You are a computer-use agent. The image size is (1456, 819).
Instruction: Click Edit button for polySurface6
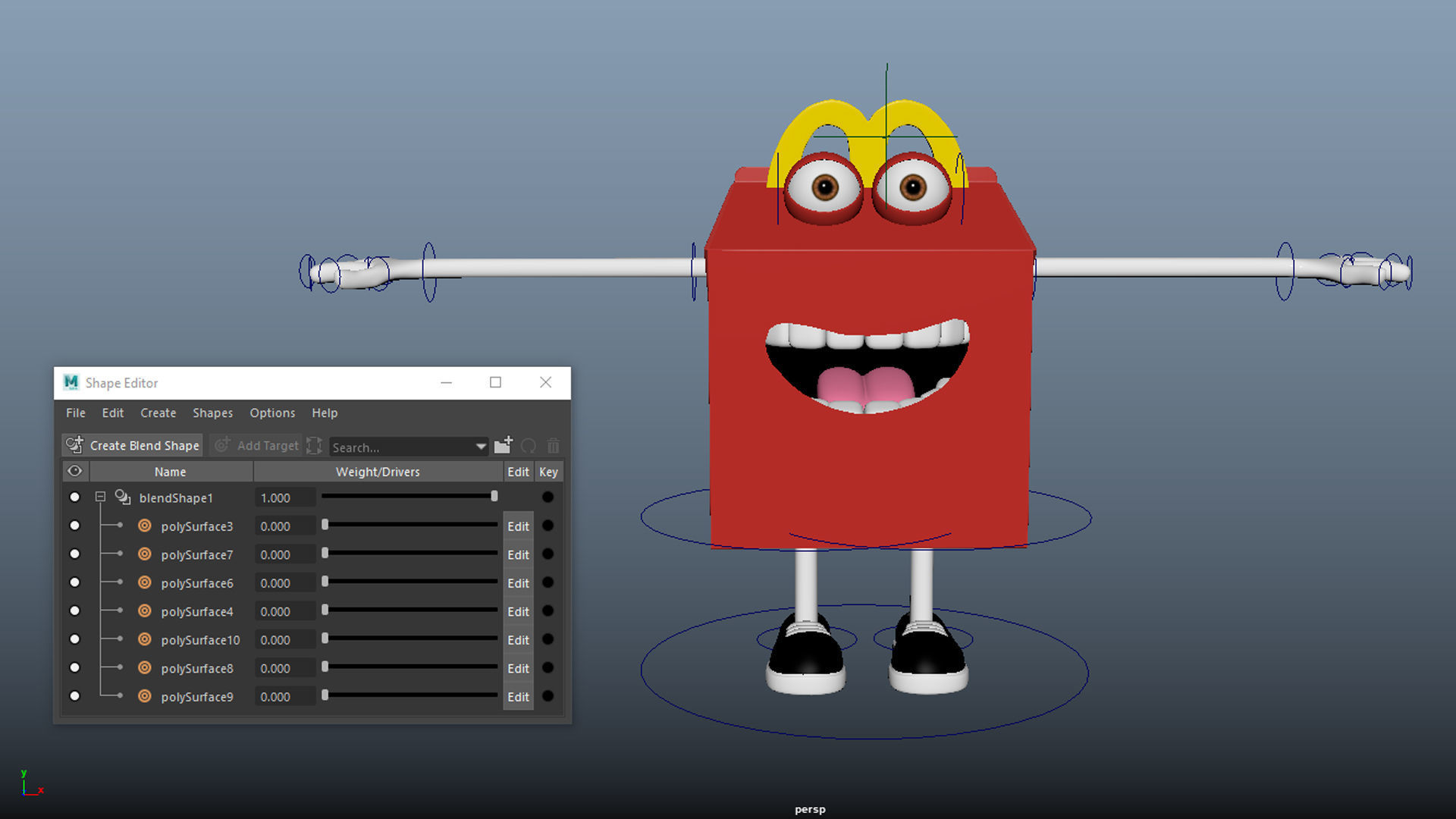click(518, 583)
